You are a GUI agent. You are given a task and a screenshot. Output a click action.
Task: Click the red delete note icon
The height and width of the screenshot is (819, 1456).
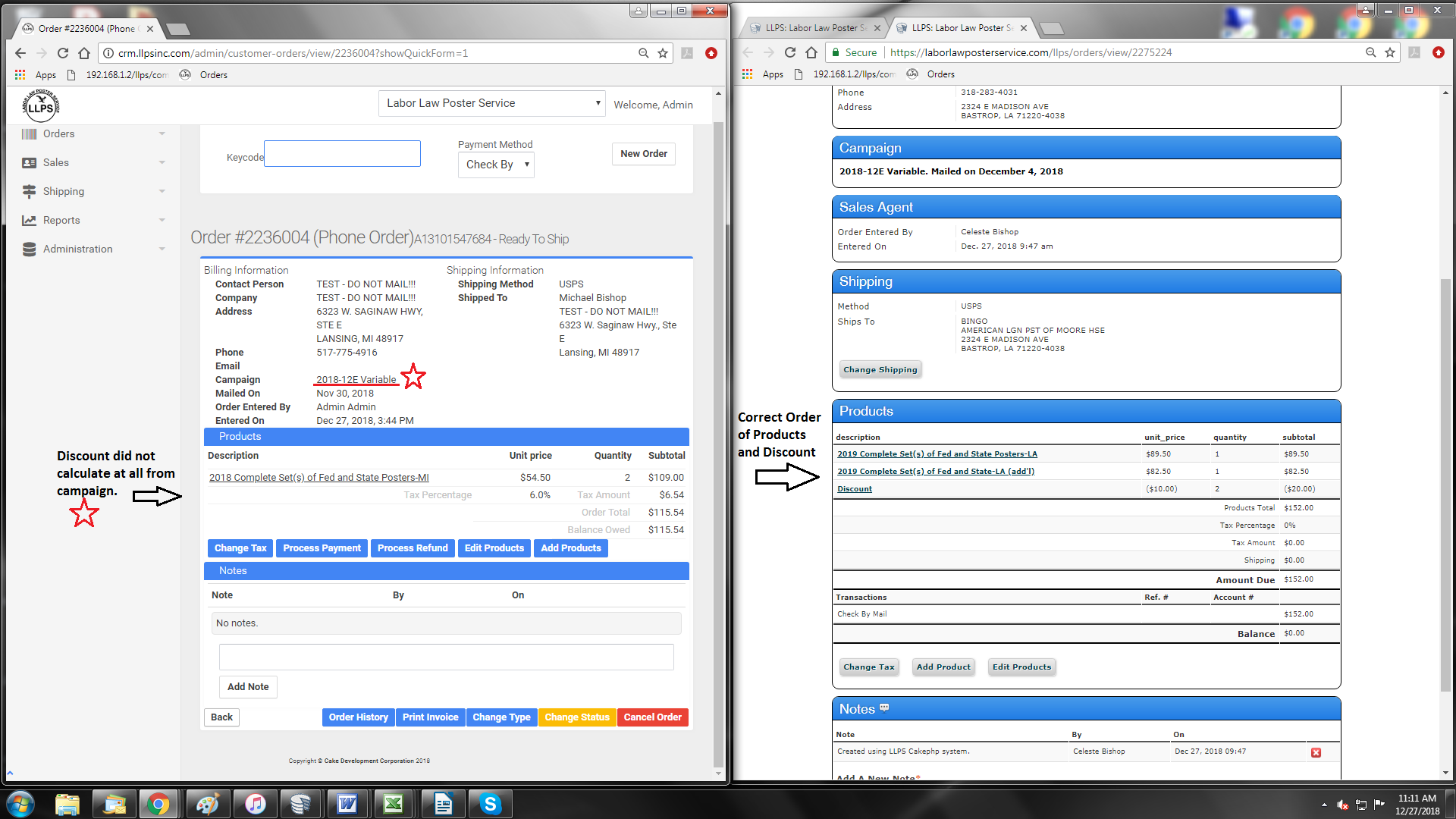[1316, 752]
